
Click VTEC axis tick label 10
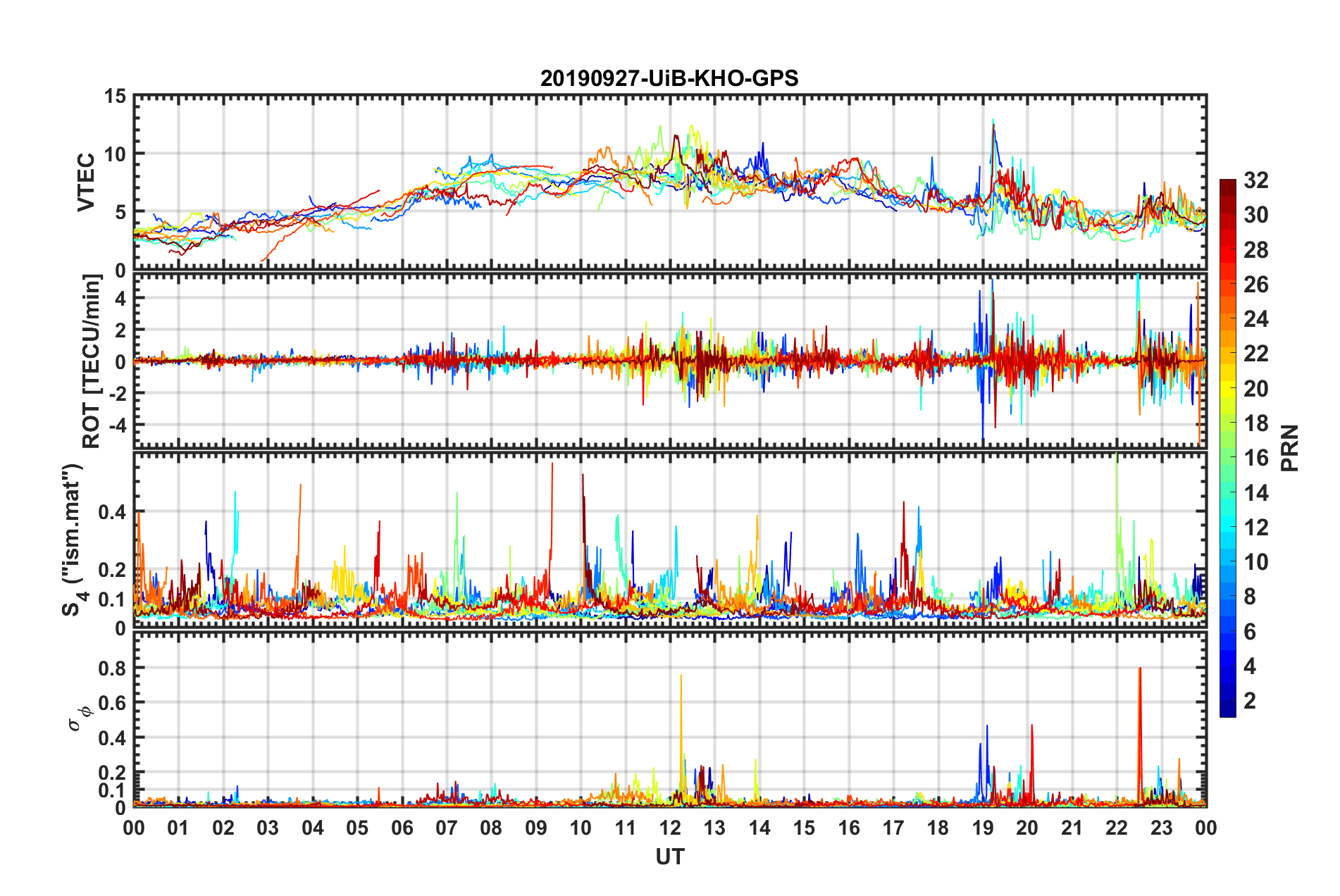click(115, 154)
